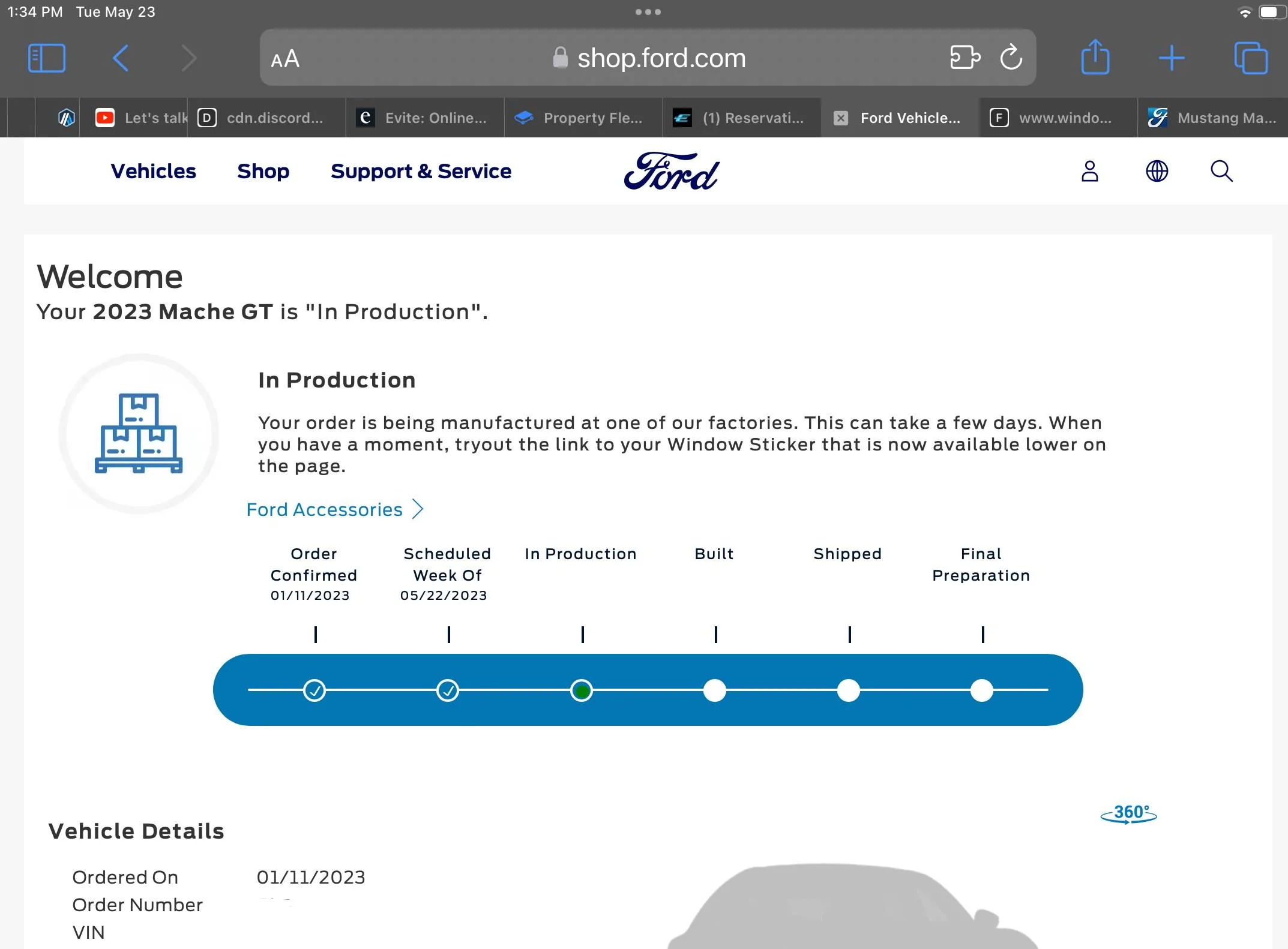Open the first pinned tab
The width and height of the screenshot is (1288, 949).
pyautogui.click(x=66, y=118)
